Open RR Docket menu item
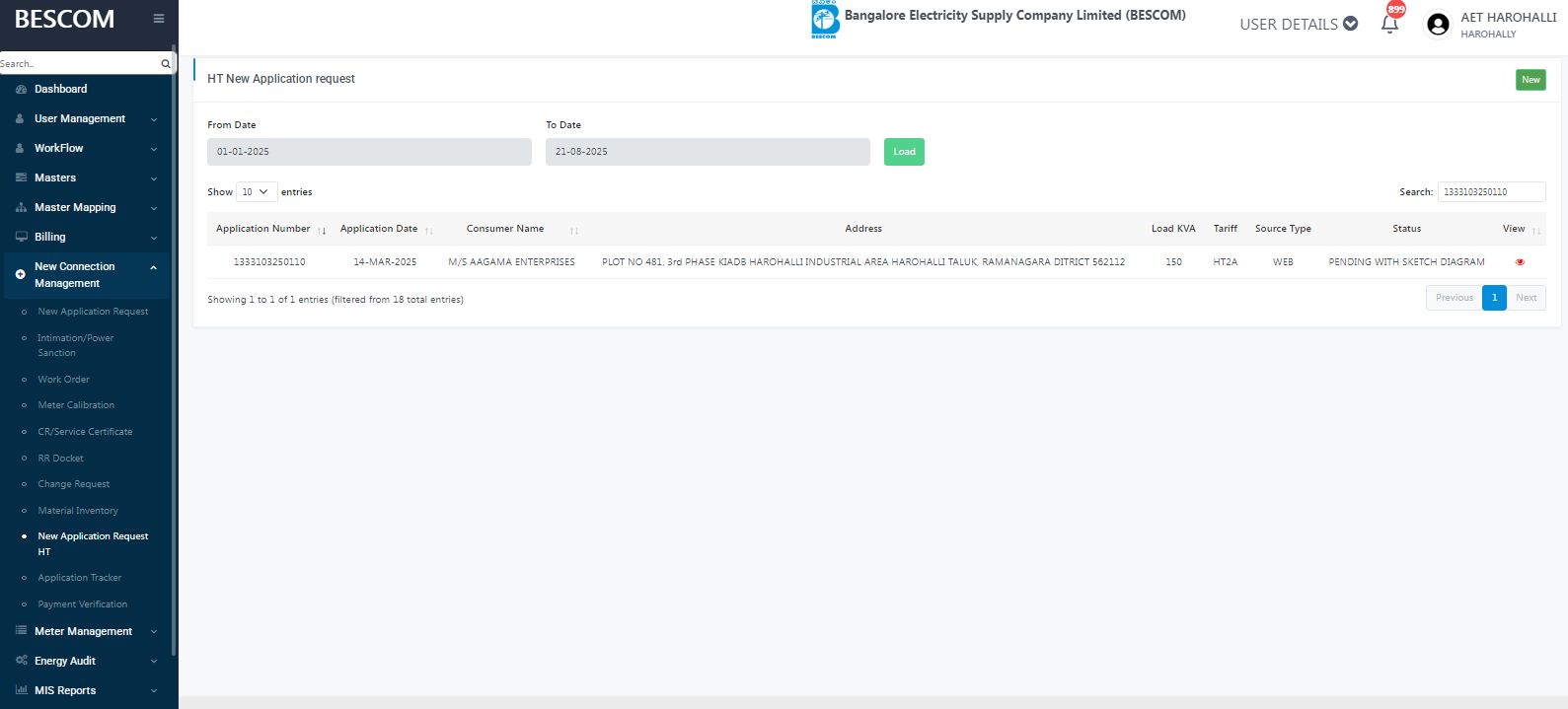This screenshot has width=1568, height=709. pyautogui.click(x=60, y=459)
